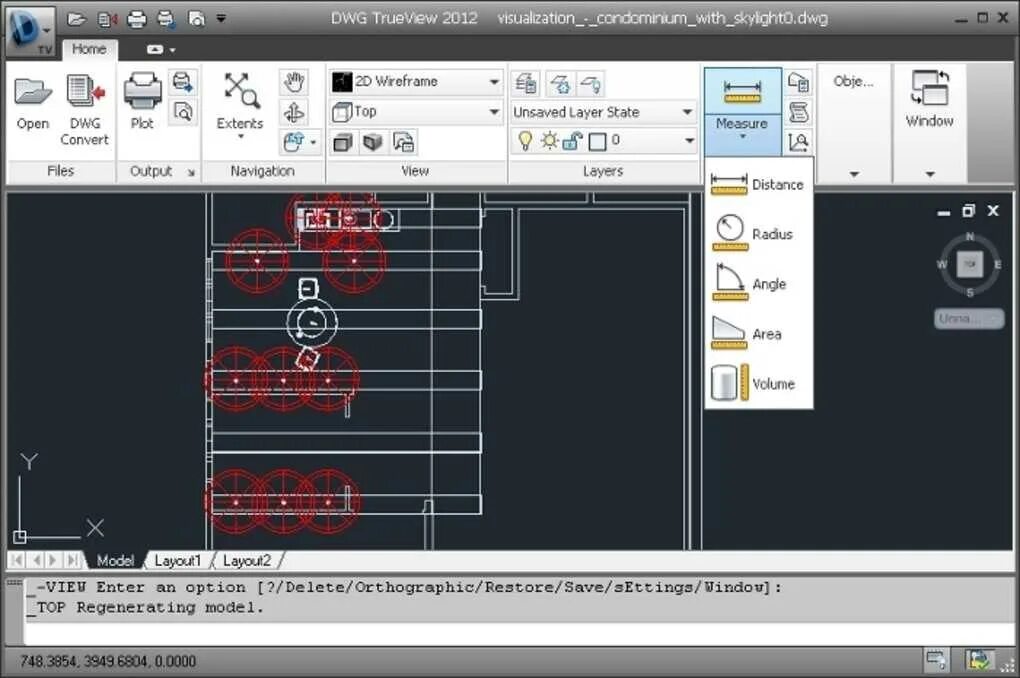Select the Pan tool in Navigation panel

click(x=294, y=82)
